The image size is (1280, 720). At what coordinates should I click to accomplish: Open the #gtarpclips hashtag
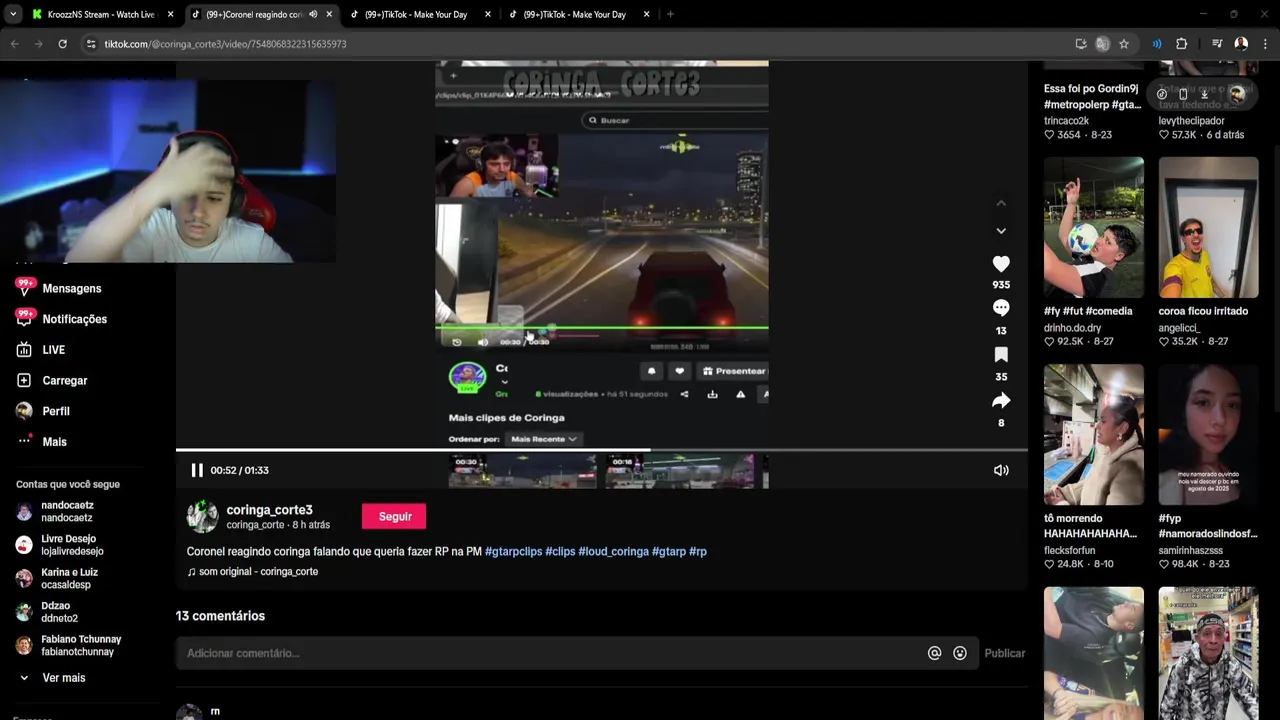click(x=513, y=552)
